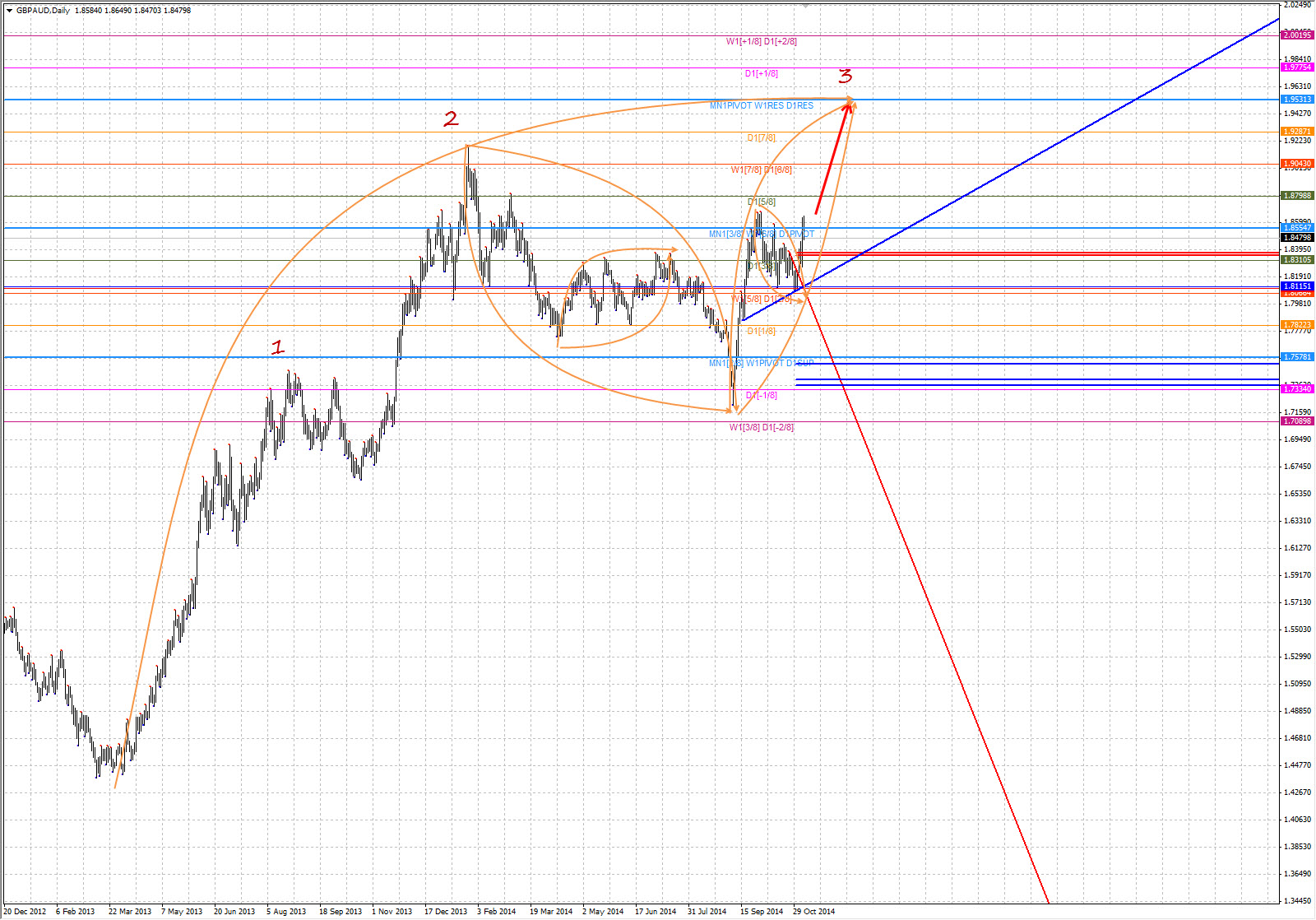The height and width of the screenshot is (920, 1316).
Task: Select the MN1PIVOT W1RES D1RES level label
Action: tap(761, 106)
